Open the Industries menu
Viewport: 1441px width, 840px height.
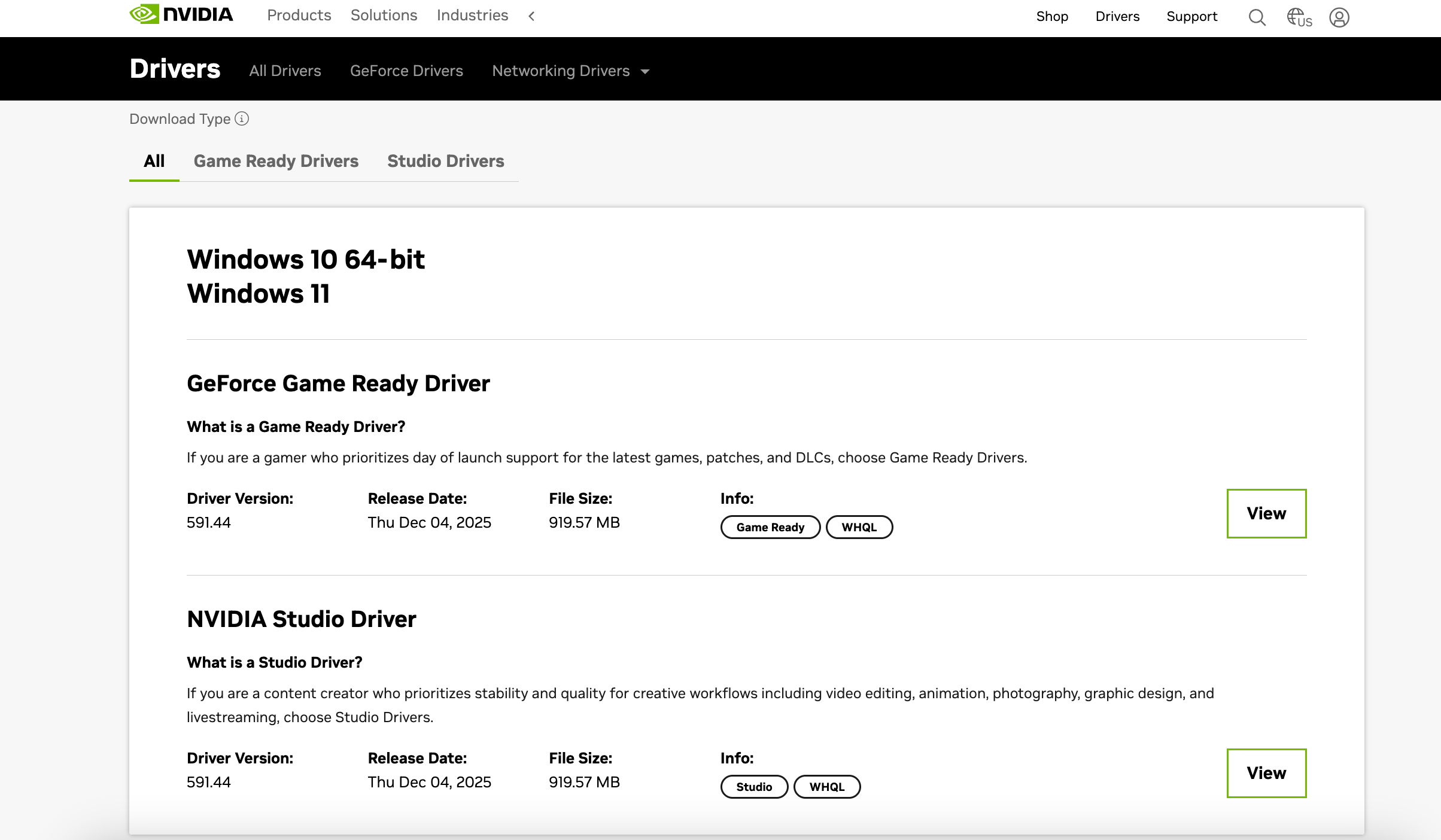point(472,16)
